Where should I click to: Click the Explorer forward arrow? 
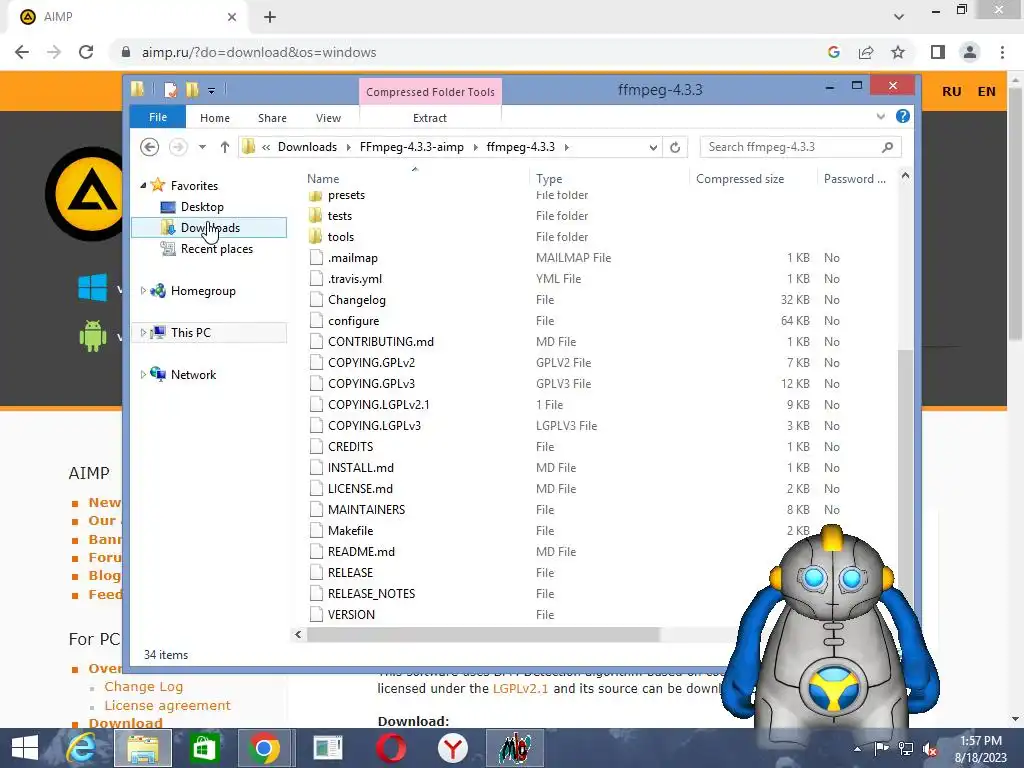(x=178, y=147)
